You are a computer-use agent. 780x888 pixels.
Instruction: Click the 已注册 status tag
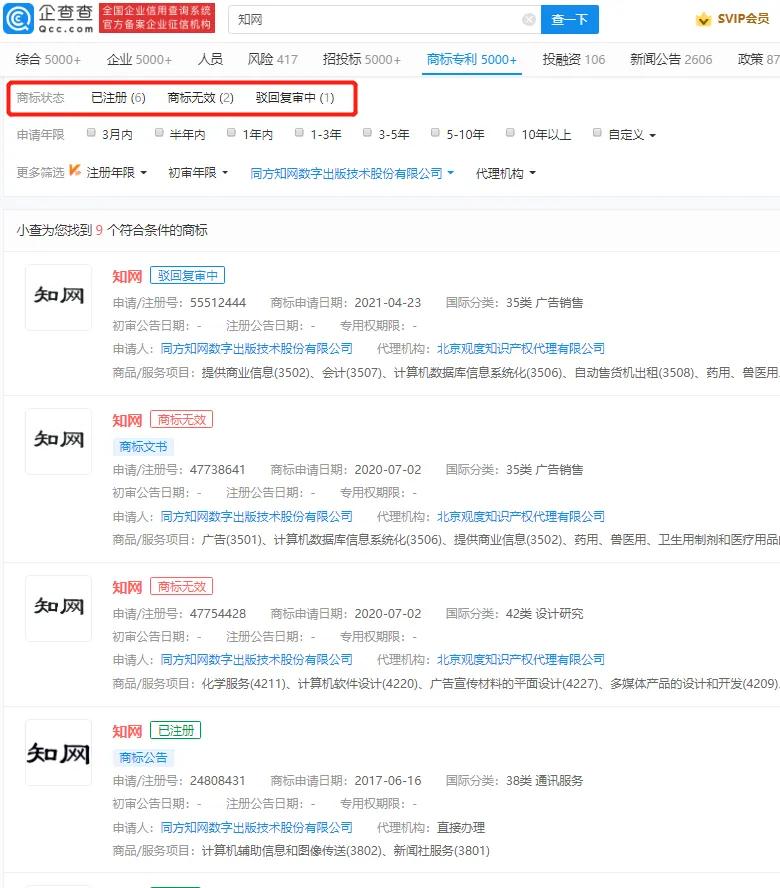point(176,730)
